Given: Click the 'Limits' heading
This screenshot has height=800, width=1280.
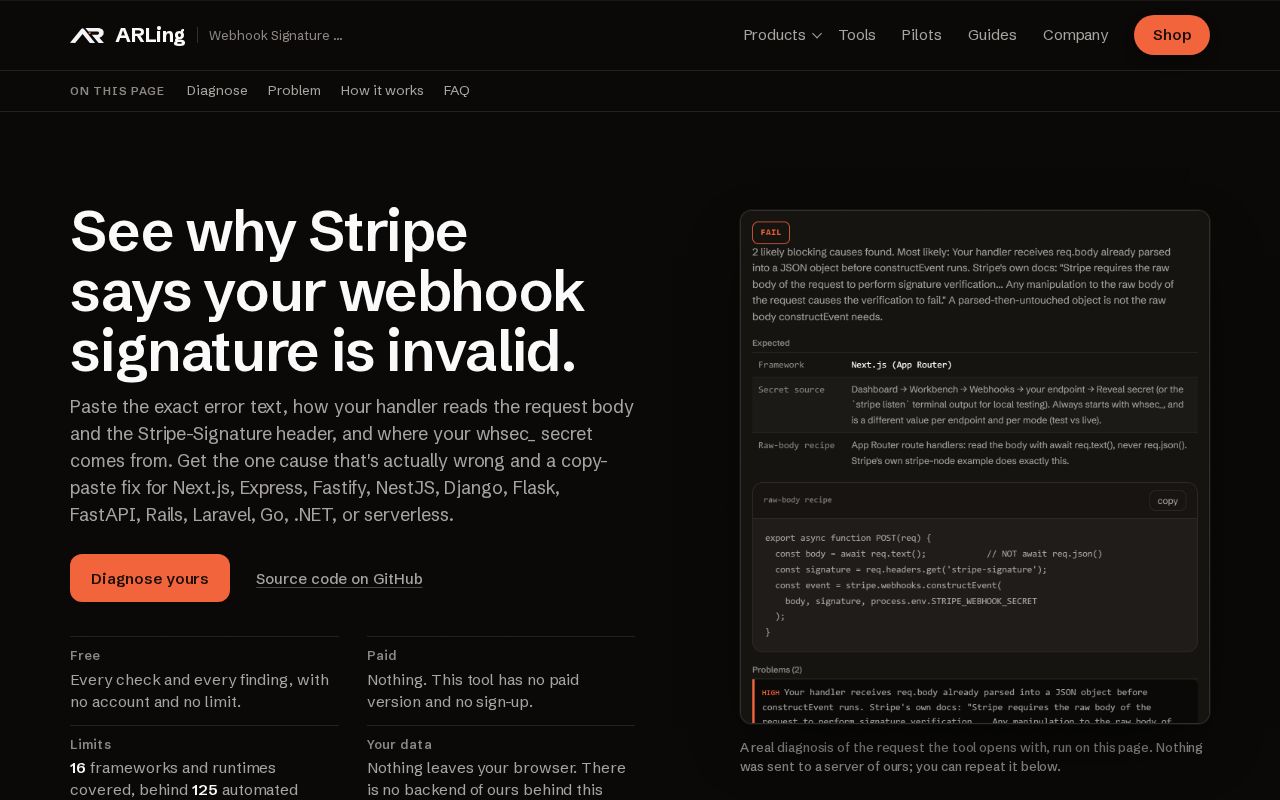Looking at the screenshot, I should [x=91, y=744].
